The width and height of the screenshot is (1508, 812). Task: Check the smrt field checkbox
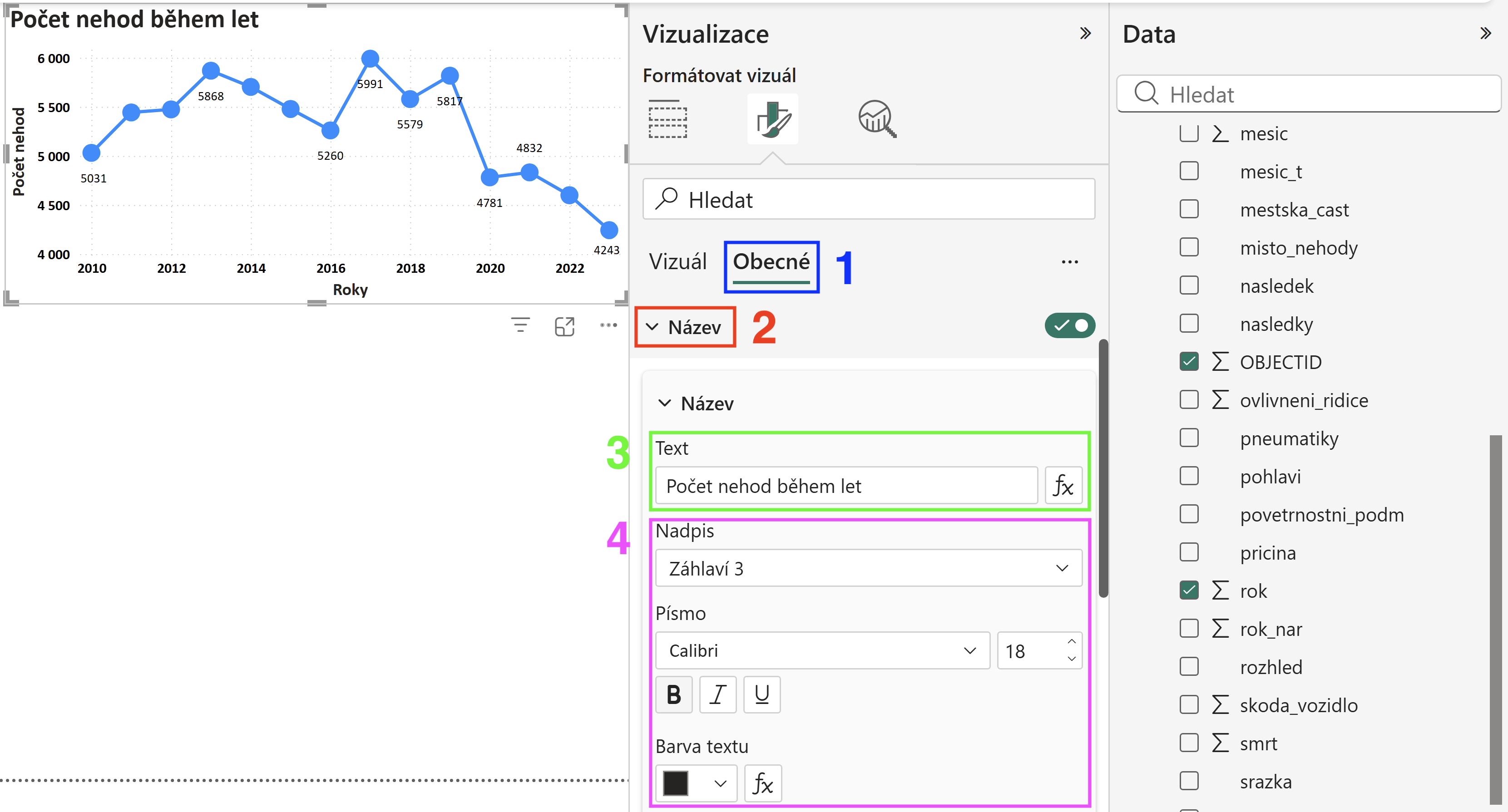click(x=1189, y=743)
